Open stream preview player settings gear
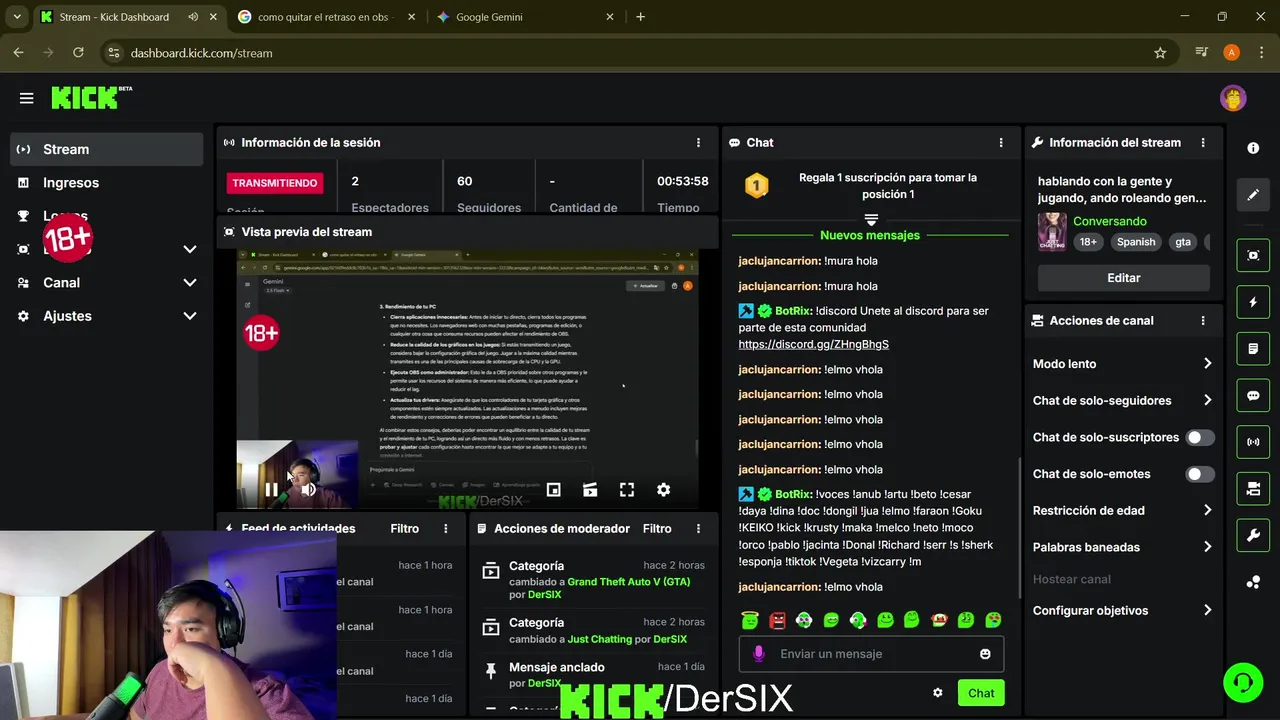The width and height of the screenshot is (1280, 720). click(663, 490)
